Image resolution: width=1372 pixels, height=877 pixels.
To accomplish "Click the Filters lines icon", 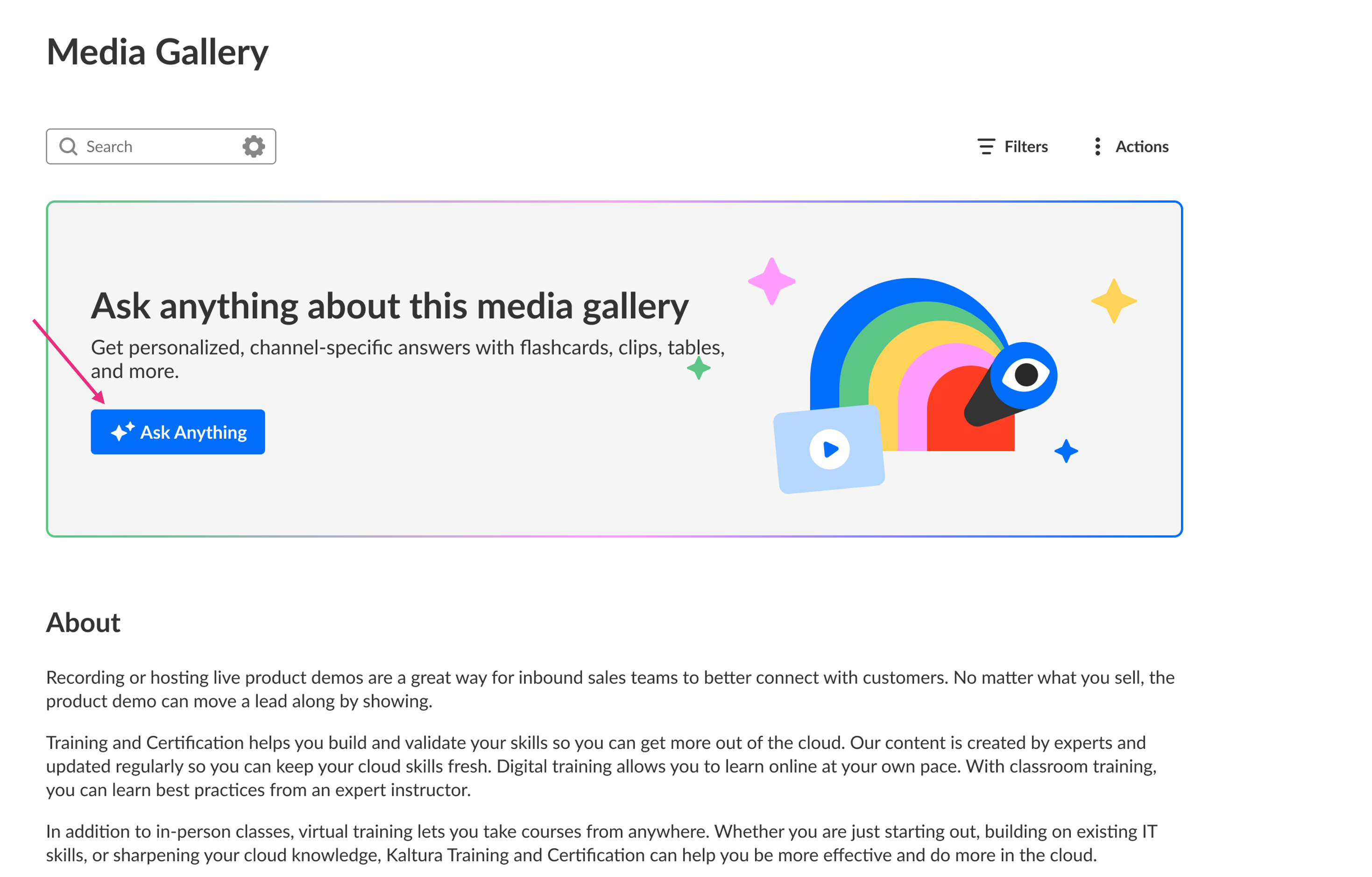I will 986,147.
